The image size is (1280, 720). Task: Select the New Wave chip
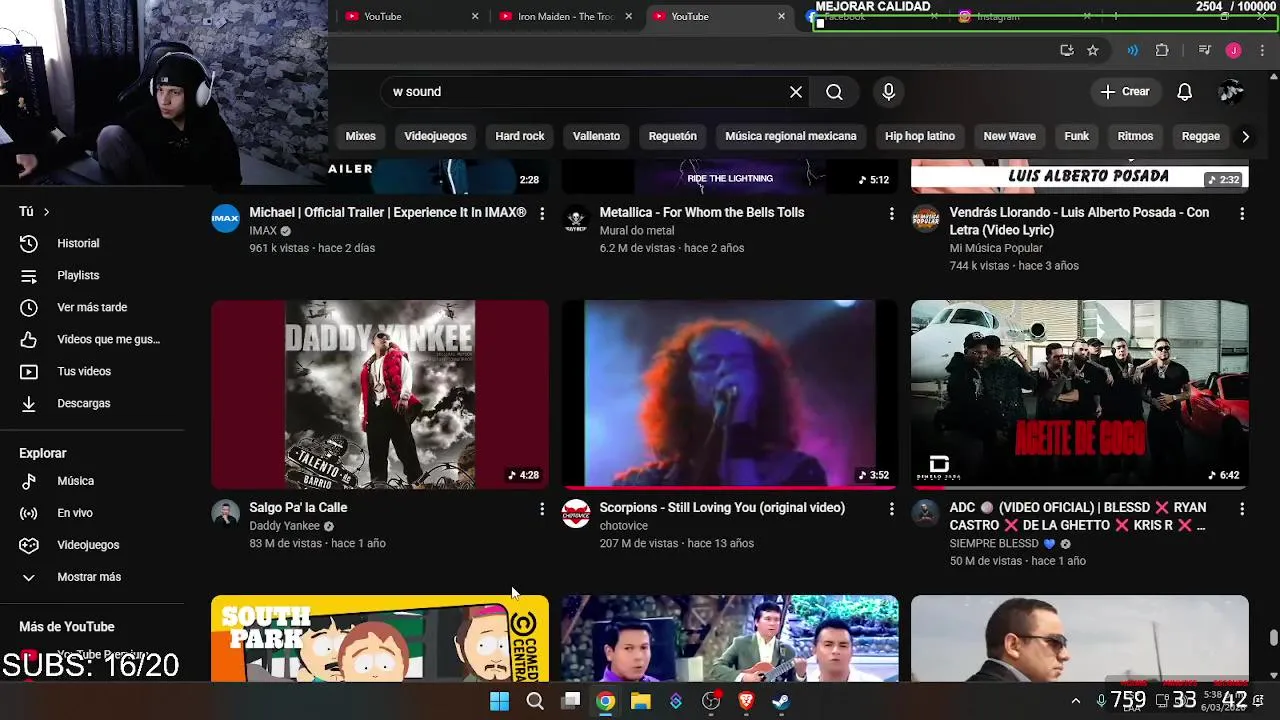(1009, 136)
